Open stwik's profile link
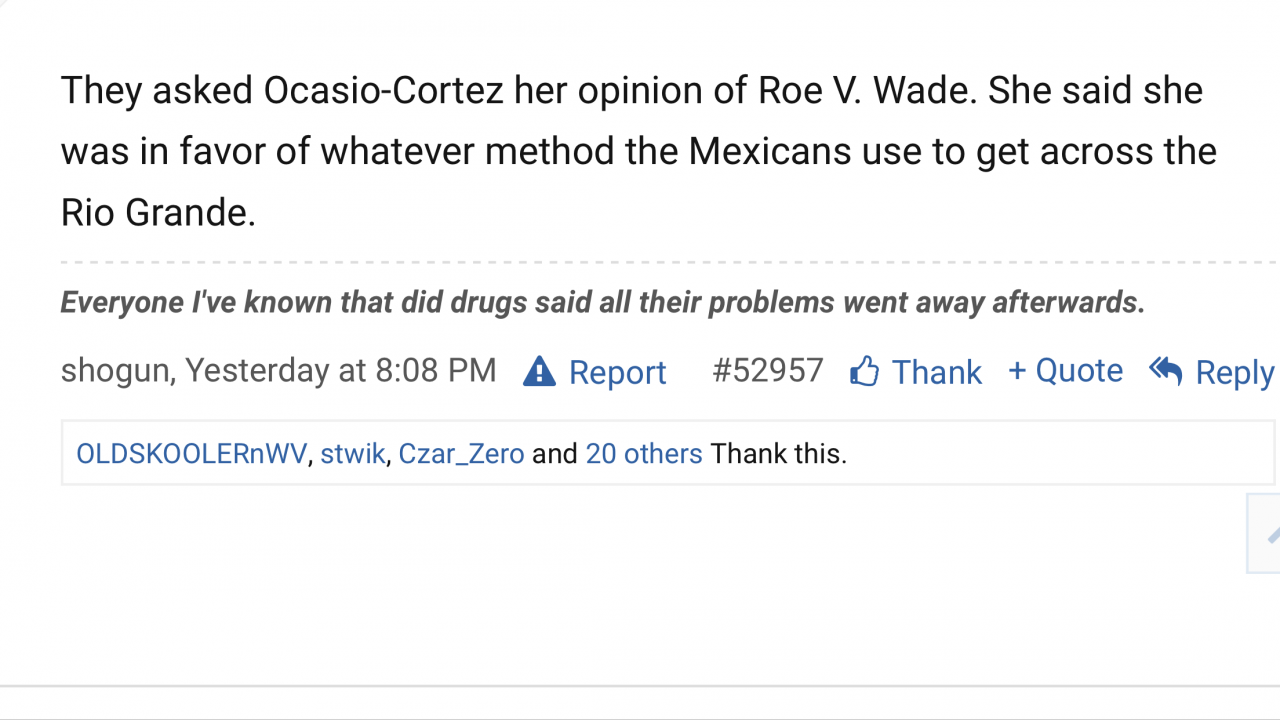The height and width of the screenshot is (720, 1280). [353, 454]
